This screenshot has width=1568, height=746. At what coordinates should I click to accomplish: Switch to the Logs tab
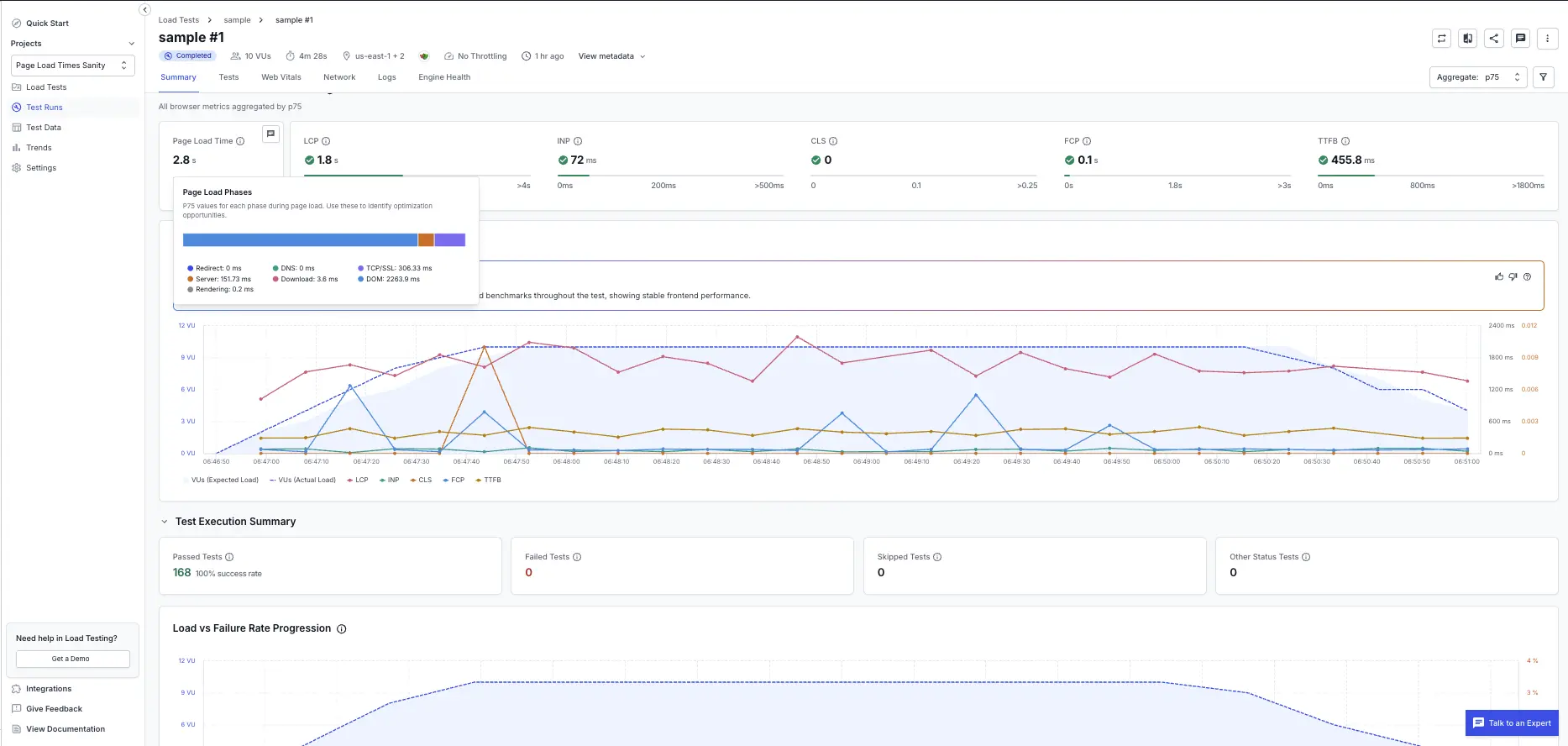(386, 77)
